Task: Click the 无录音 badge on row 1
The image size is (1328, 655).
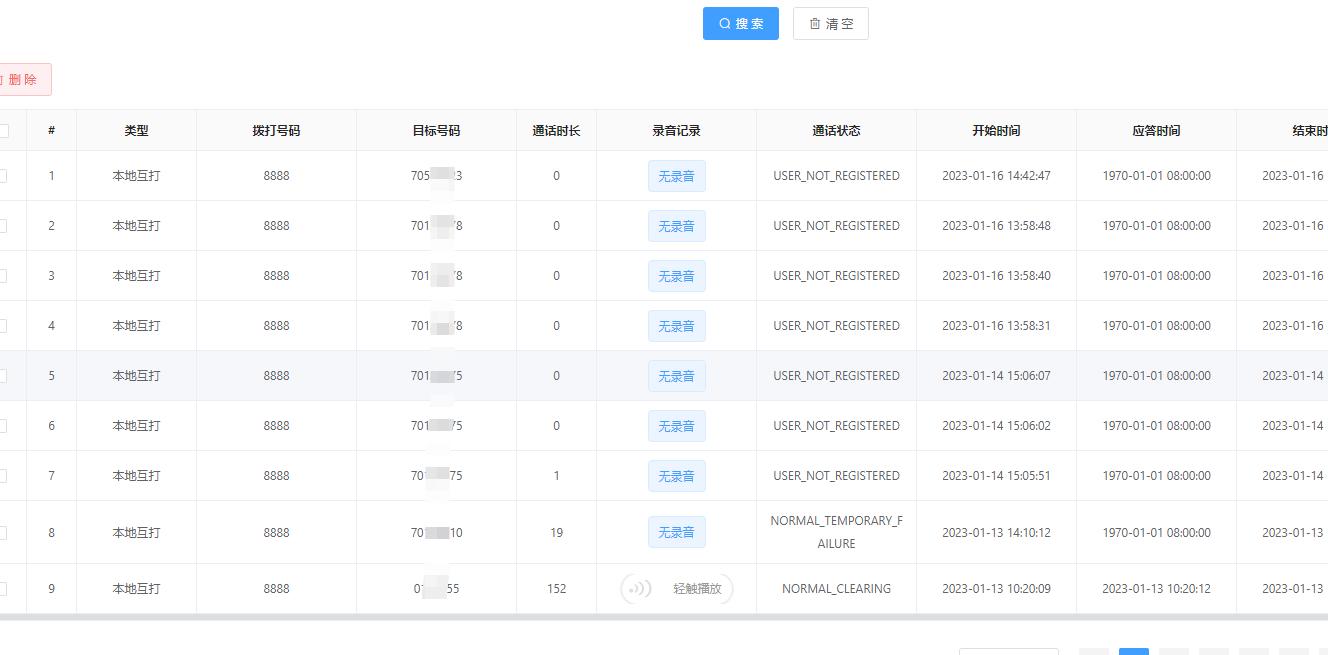Action: click(x=677, y=175)
